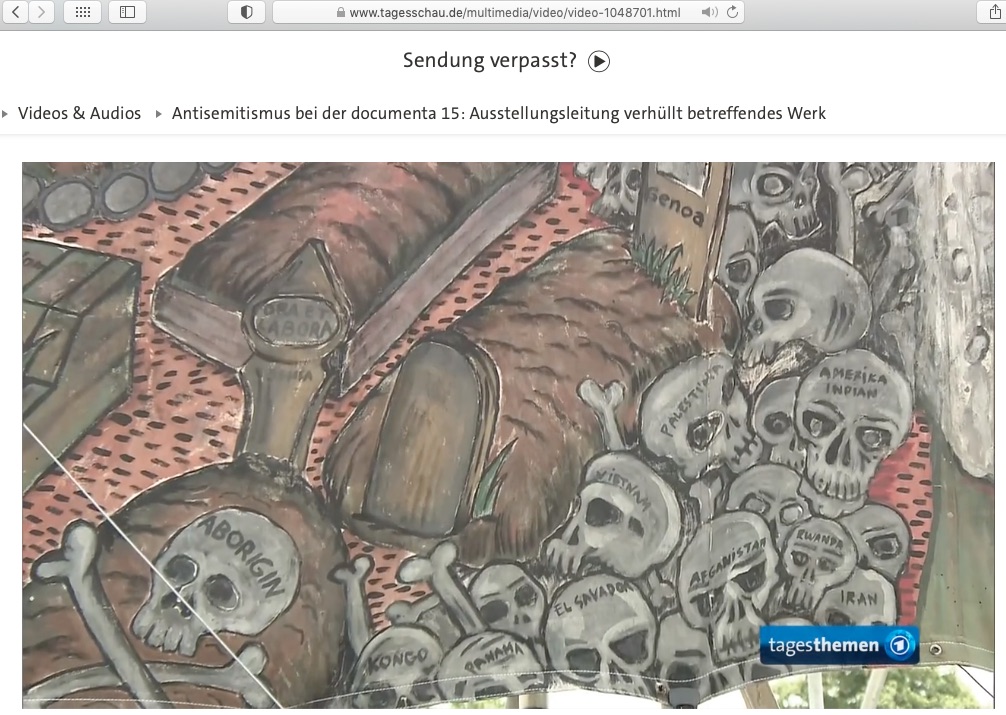Click breadcrumb arrow before 'Videos & Audios'
Image resolution: width=1006 pixels, height=715 pixels.
(x=5, y=114)
